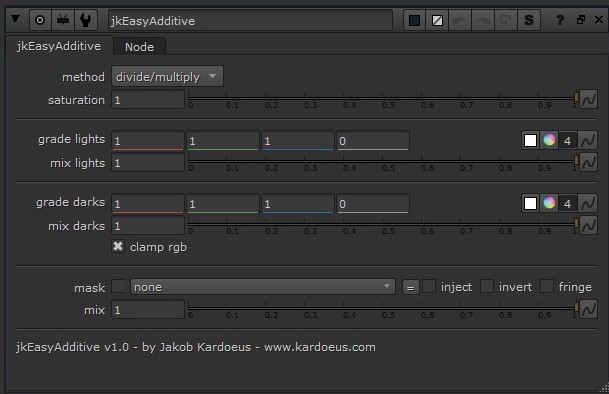Toggle grade darks 4 channel button
Image resolution: width=609 pixels, height=394 pixels.
[567, 204]
